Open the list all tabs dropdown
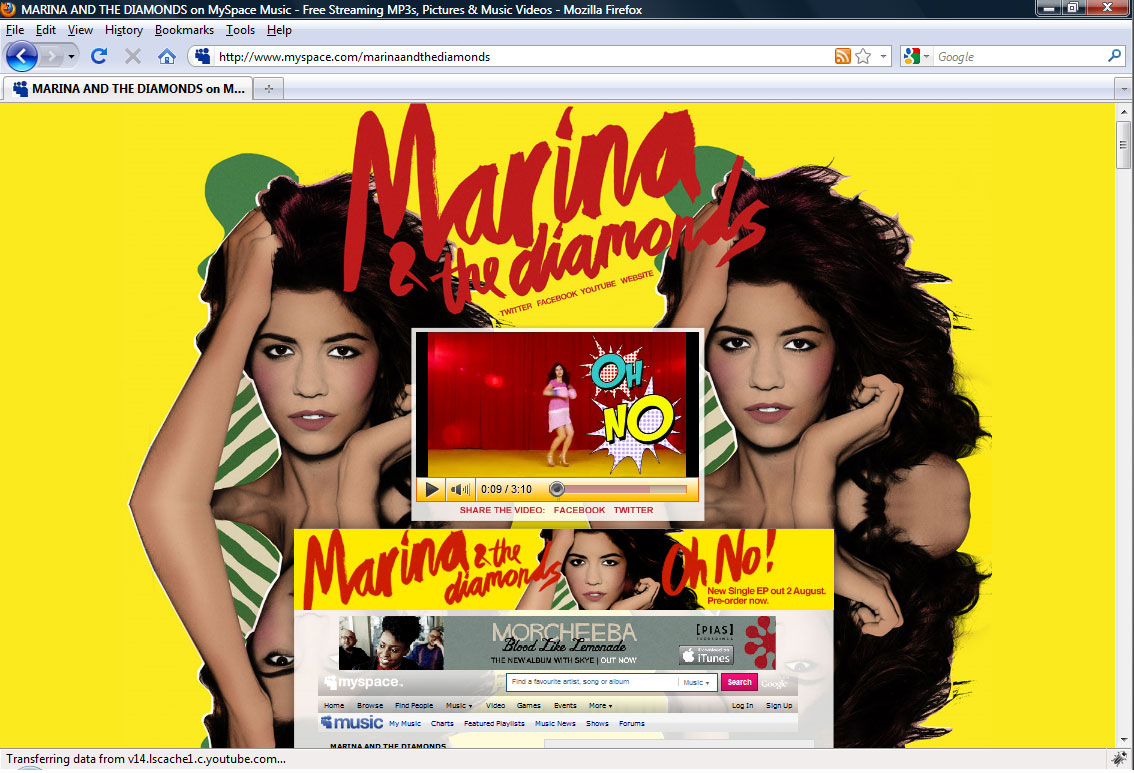 1123,89
